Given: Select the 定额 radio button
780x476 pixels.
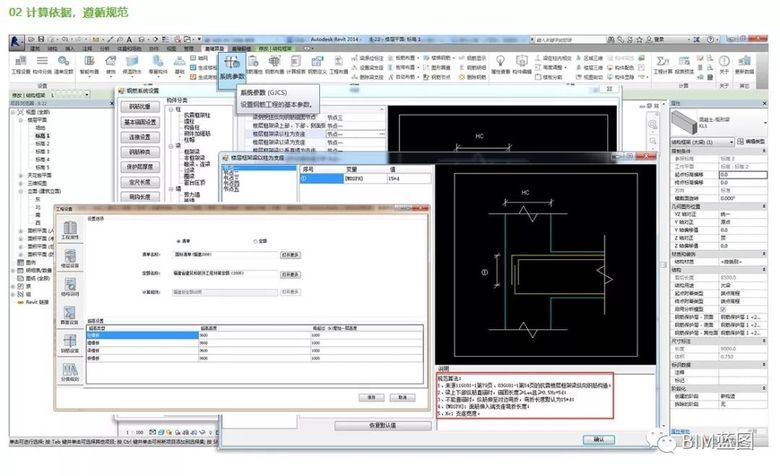Looking at the screenshot, I should pyautogui.click(x=255, y=241).
